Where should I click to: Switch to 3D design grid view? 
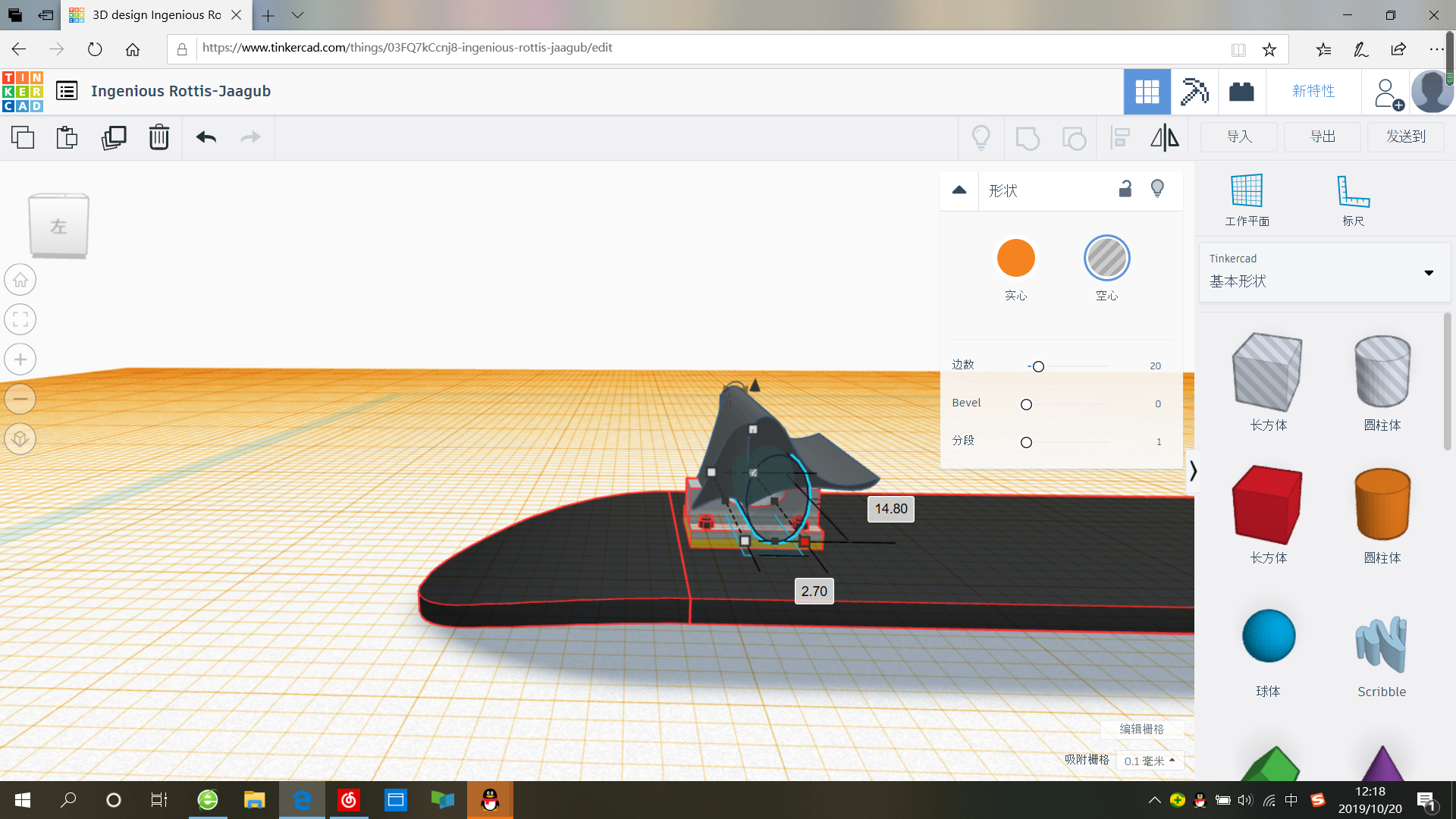tap(1147, 92)
